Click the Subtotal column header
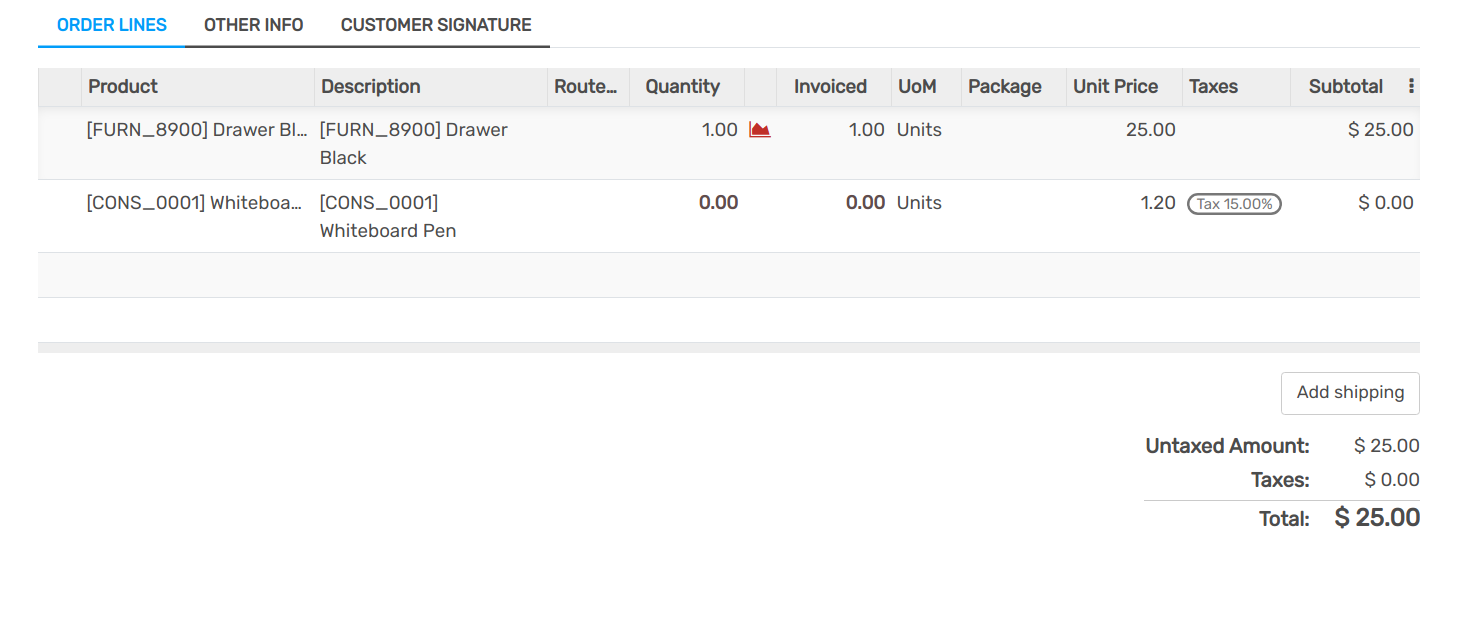The width and height of the screenshot is (1459, 618). [1345, 87]
